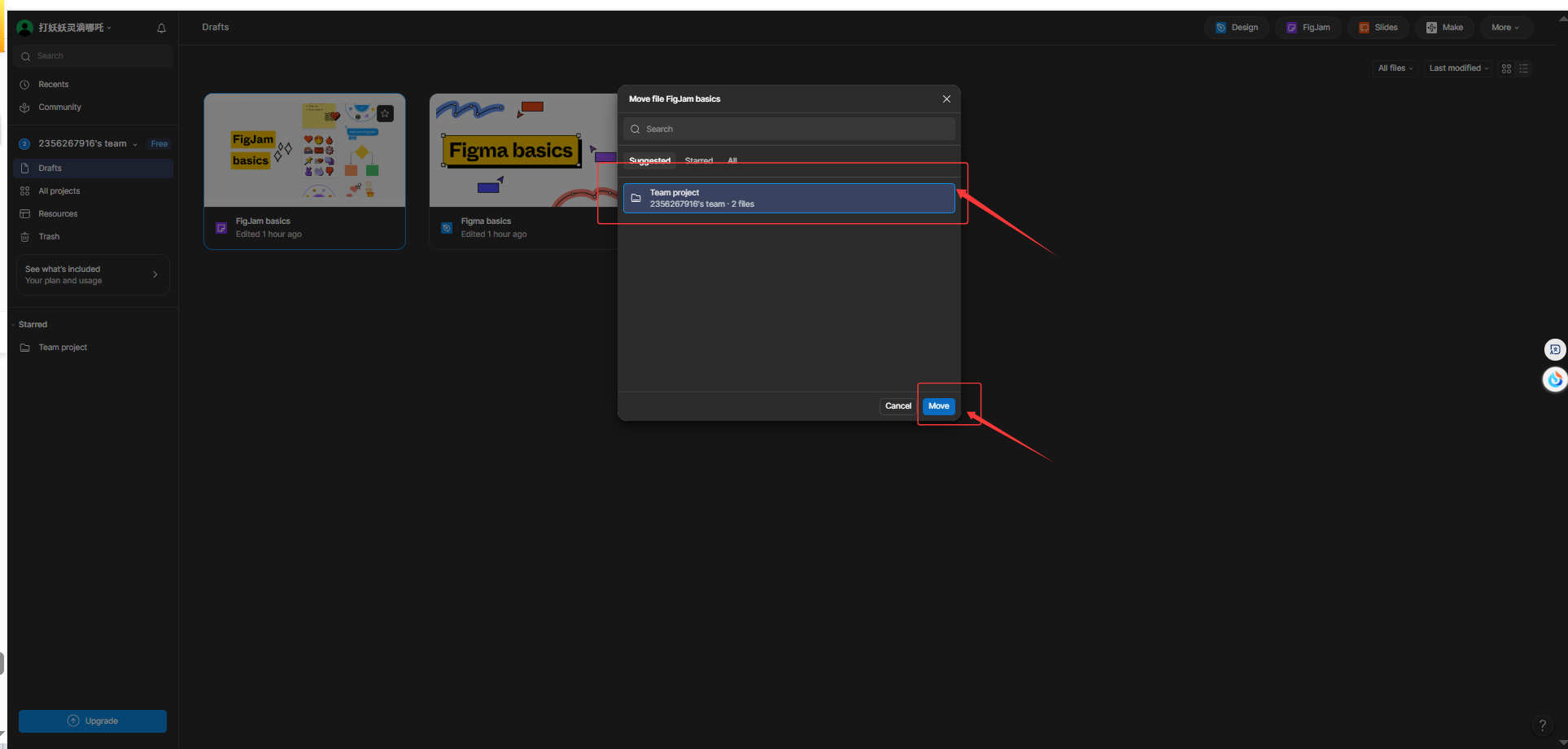Image resolution: width=1568 pixels, height=749 pixels.
Task: Select the All tab in dialog
Action: click(732, 161)
